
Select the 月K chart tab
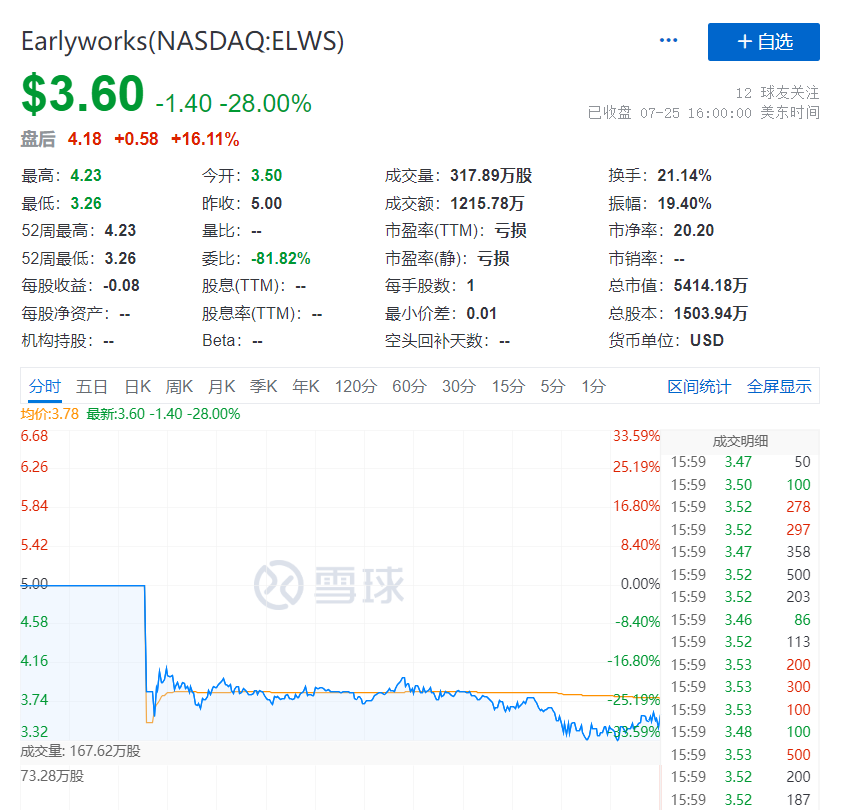221,387
